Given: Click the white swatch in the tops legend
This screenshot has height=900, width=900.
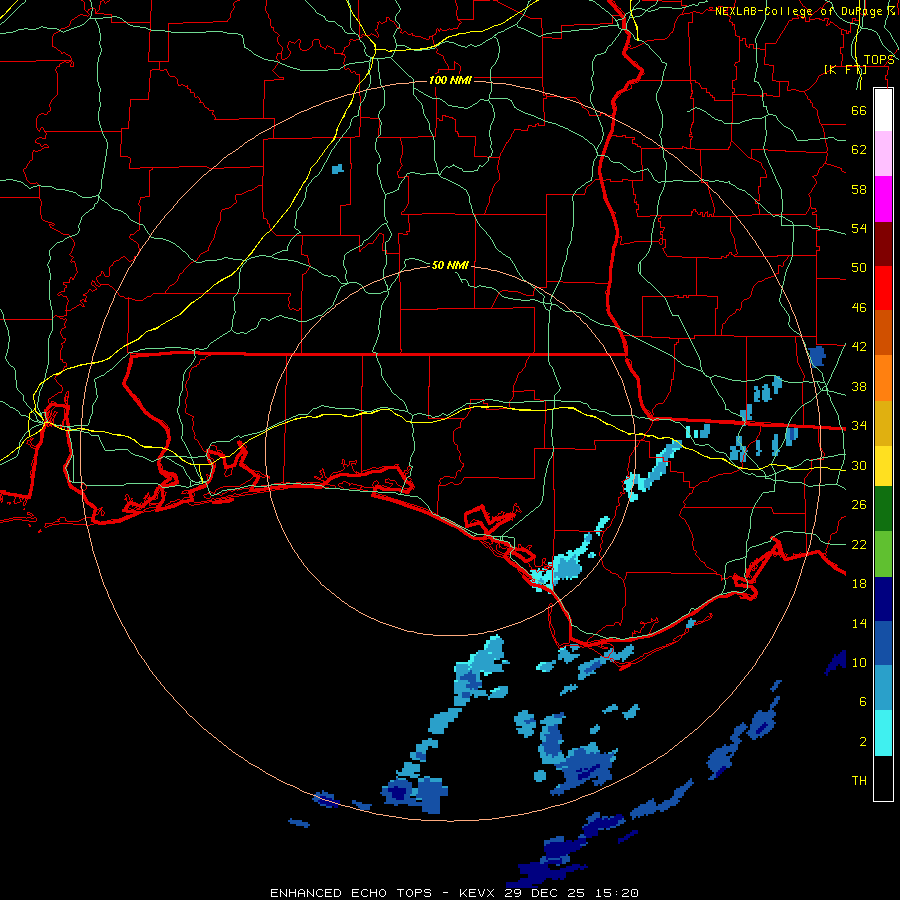Looking at the screenshot, I should click(x=883, y=110).
